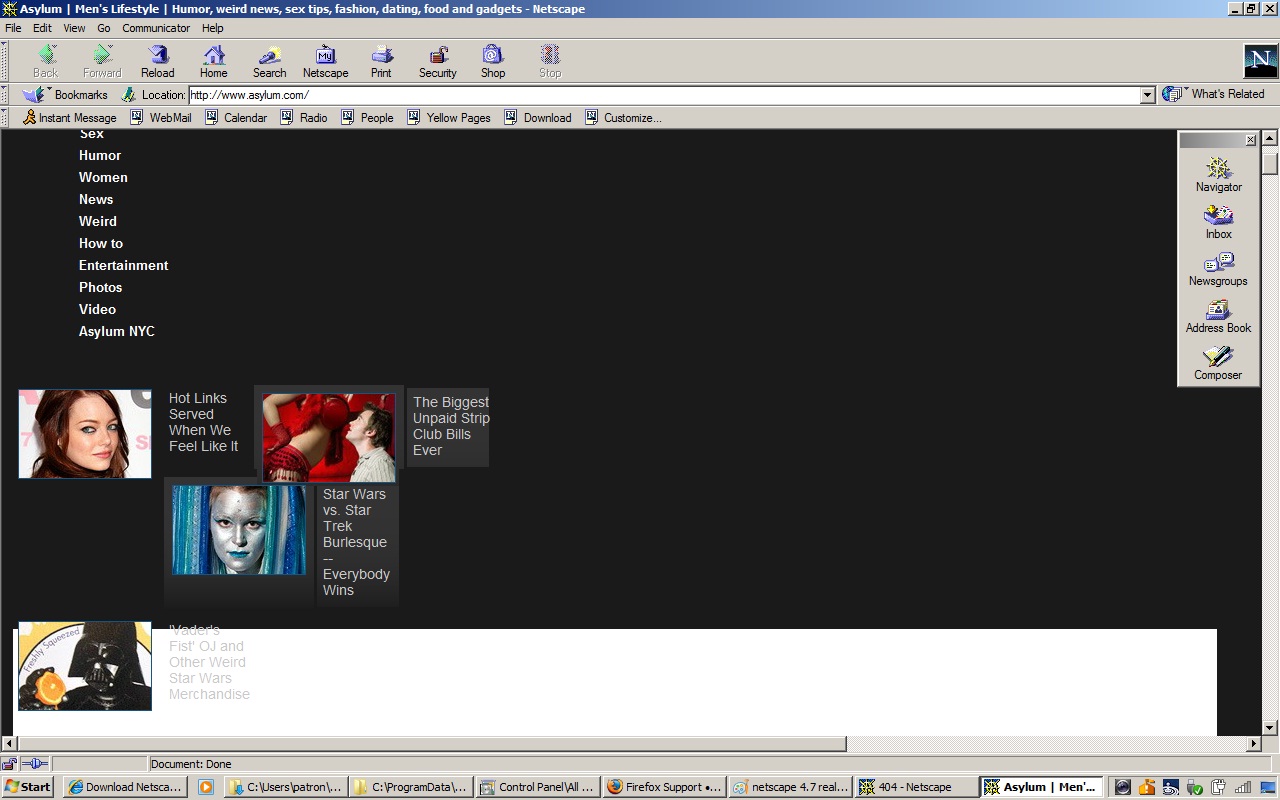Click the Safely Remove Hardware tray icon
The height and width of the screenshot is (800, 1280).
pyautogui.click(x=1194, y=787)
